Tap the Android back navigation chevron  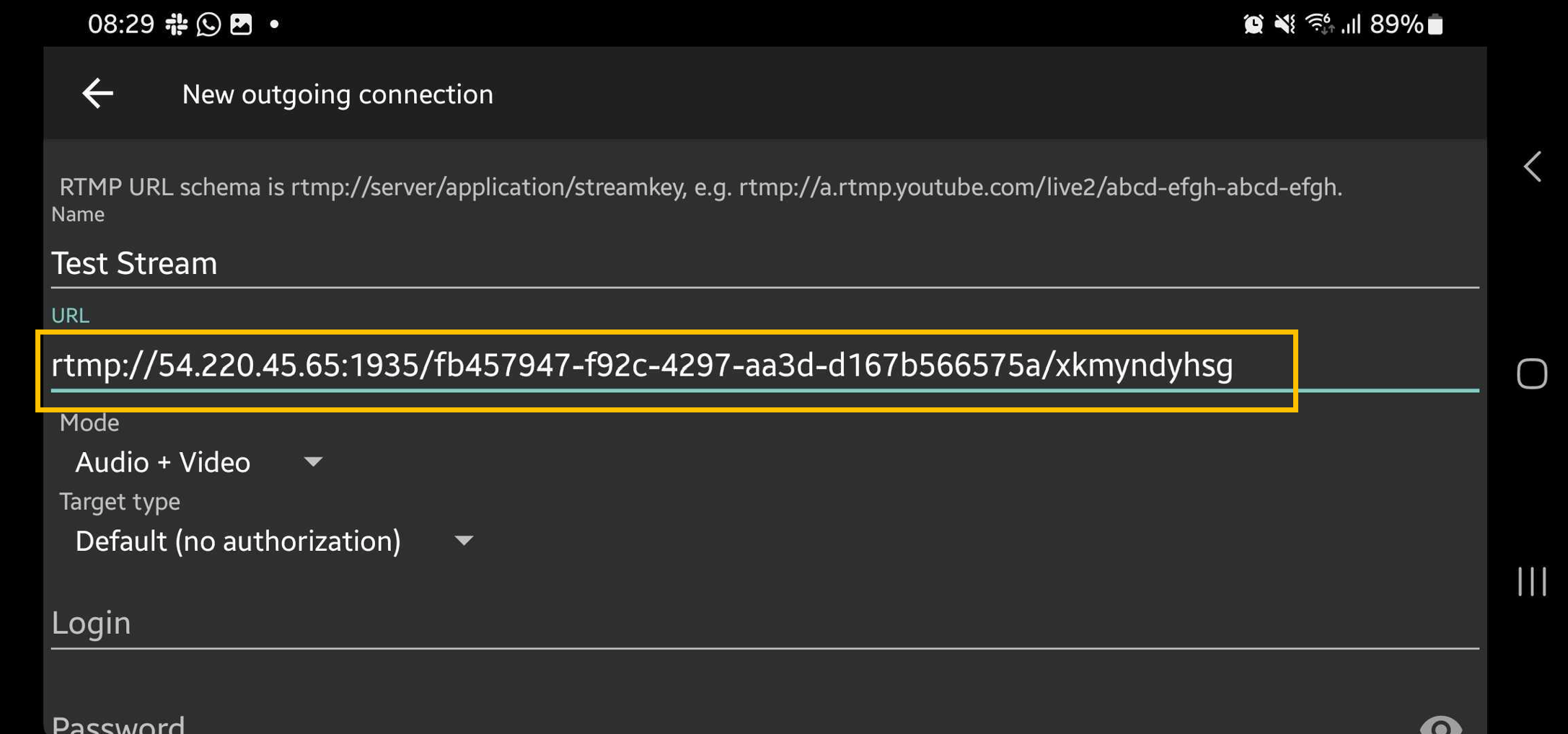point(1533,167)
